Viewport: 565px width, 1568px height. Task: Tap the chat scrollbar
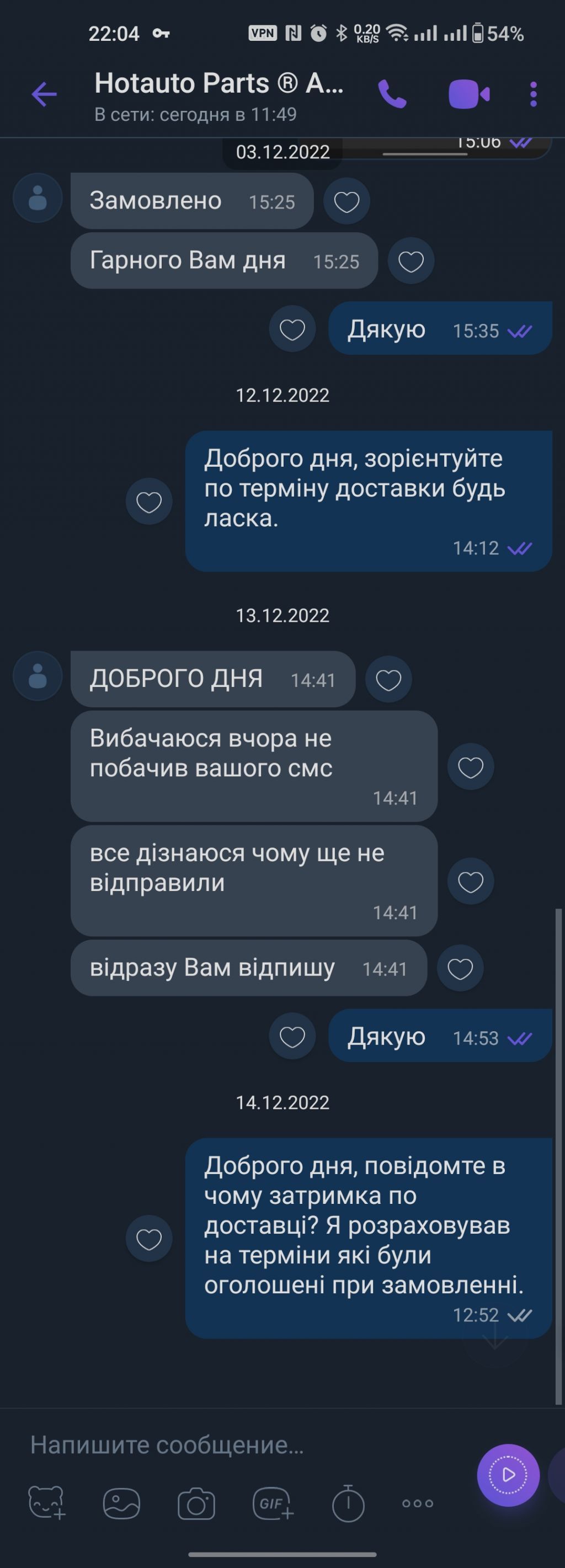tap(558, 1156)
